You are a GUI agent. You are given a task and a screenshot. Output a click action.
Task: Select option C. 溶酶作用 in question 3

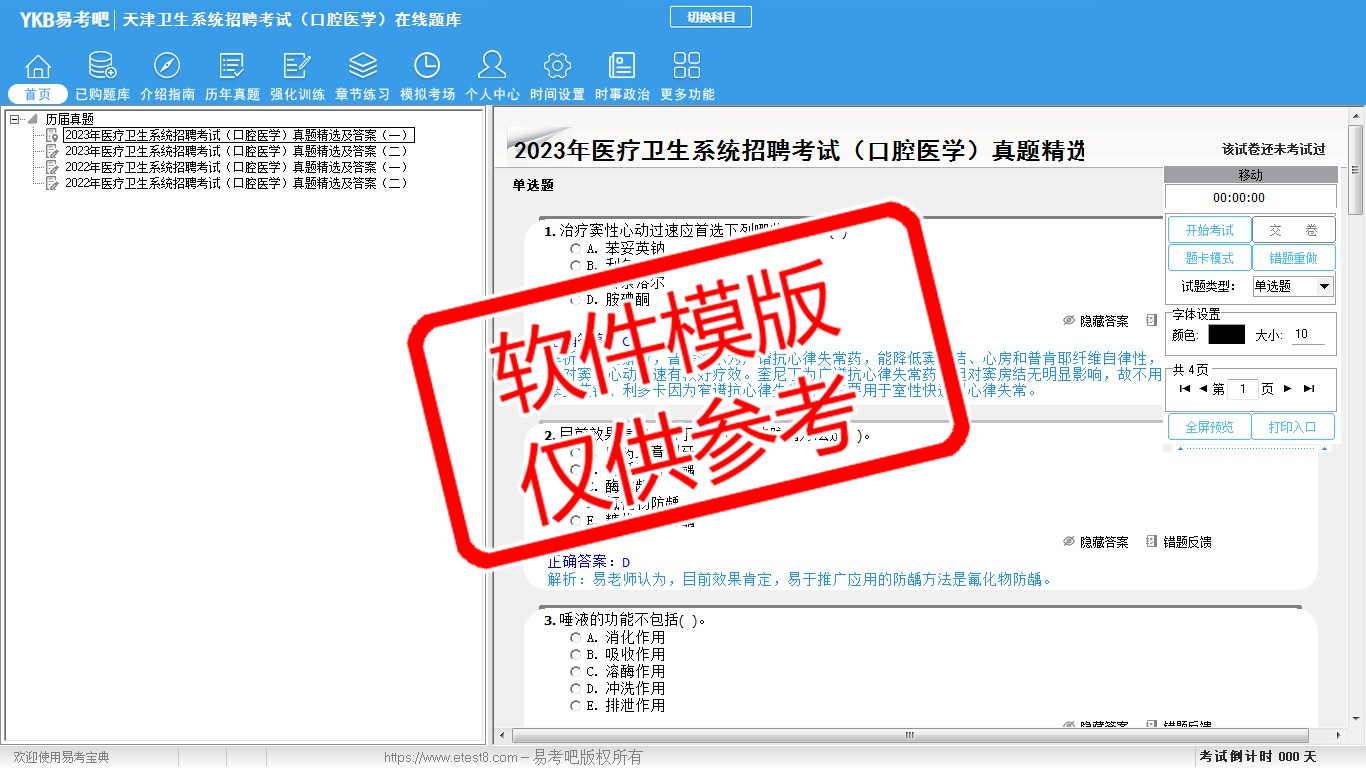click(x=575, y=671)
